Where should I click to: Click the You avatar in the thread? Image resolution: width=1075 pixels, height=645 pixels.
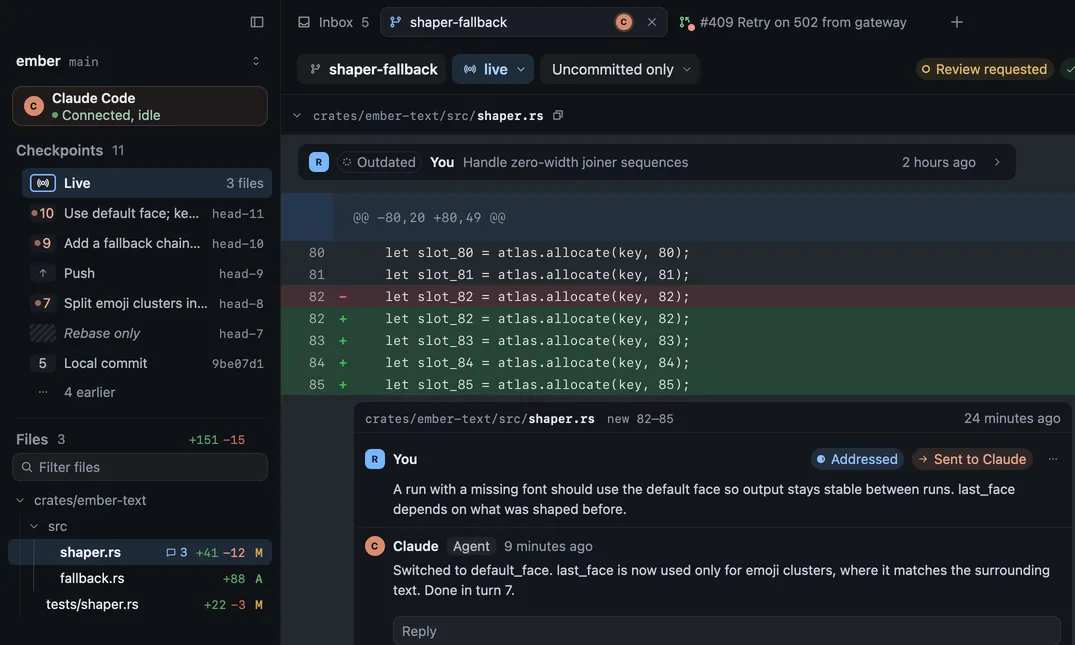tap(374, 459)
